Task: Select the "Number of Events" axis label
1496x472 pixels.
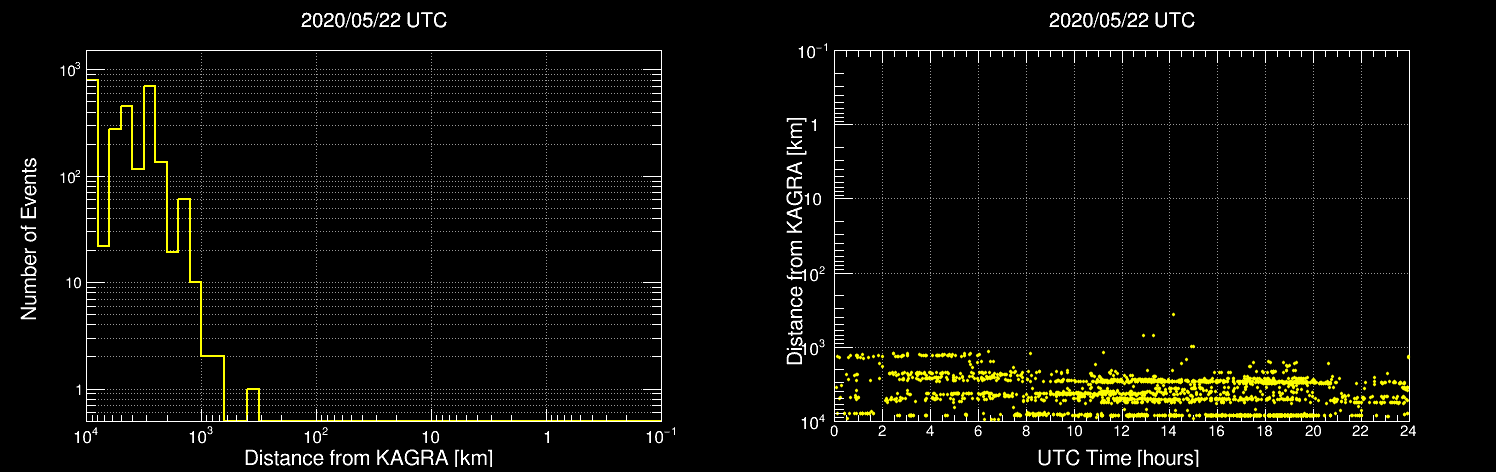Action: point(29,237)
